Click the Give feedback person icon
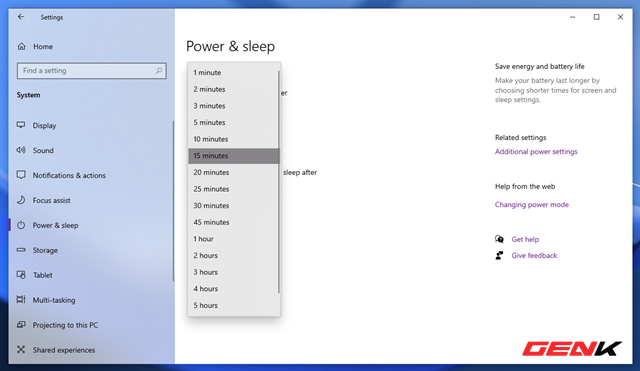Image resolution: width=640 pixels, height=371 pixels. [x=499, y=255]
